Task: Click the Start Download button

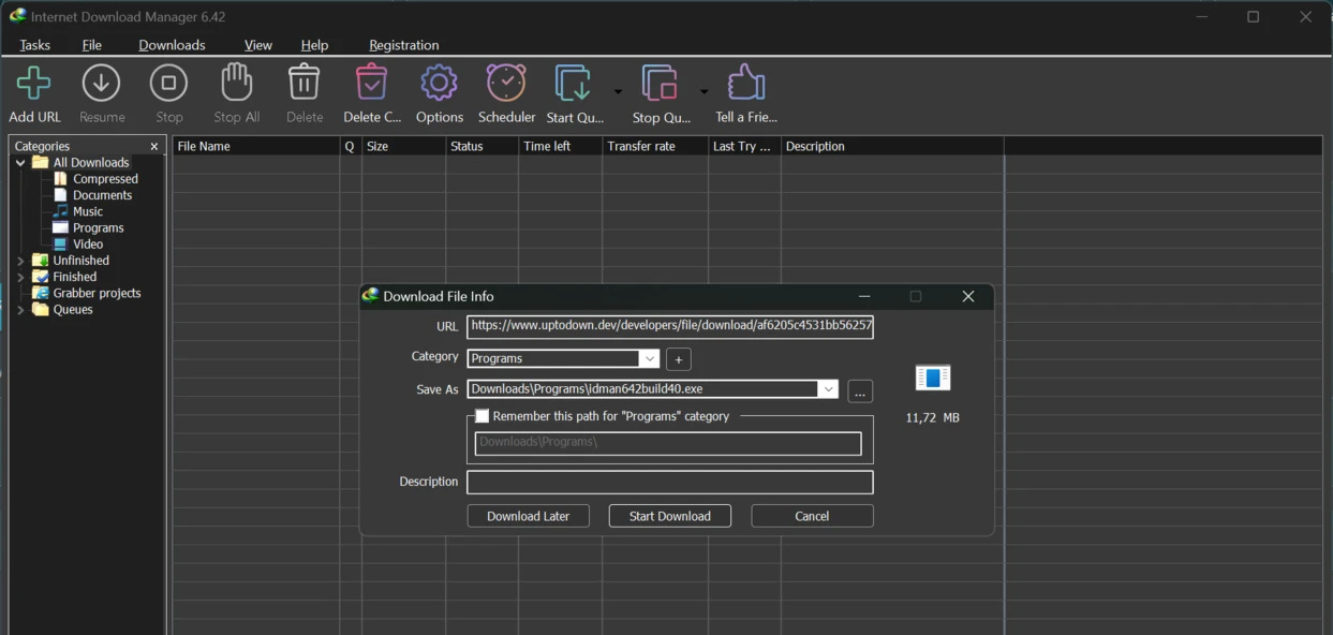Action: coord(670,516)
